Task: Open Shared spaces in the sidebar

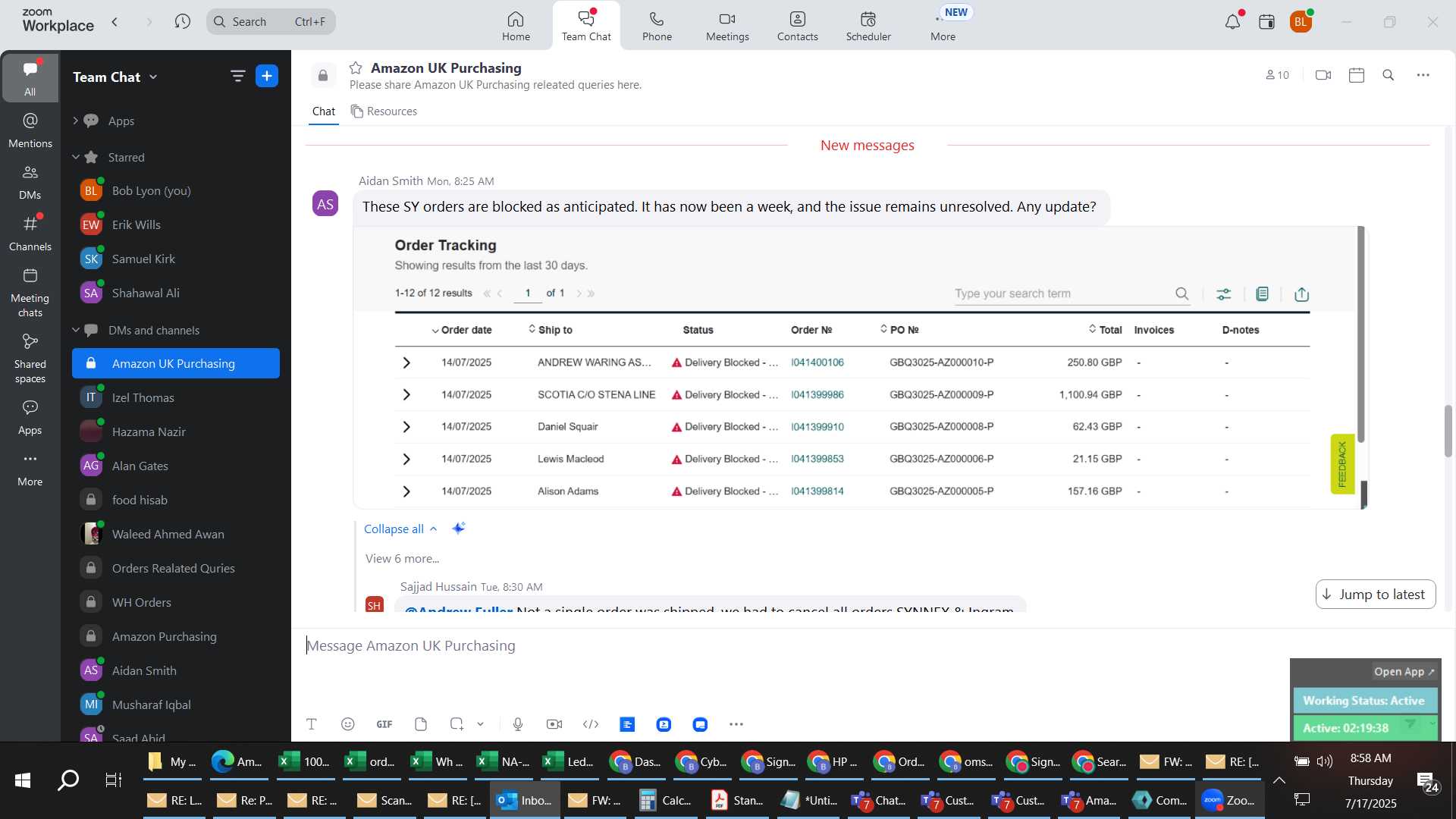Action: (x=30, y=359)
